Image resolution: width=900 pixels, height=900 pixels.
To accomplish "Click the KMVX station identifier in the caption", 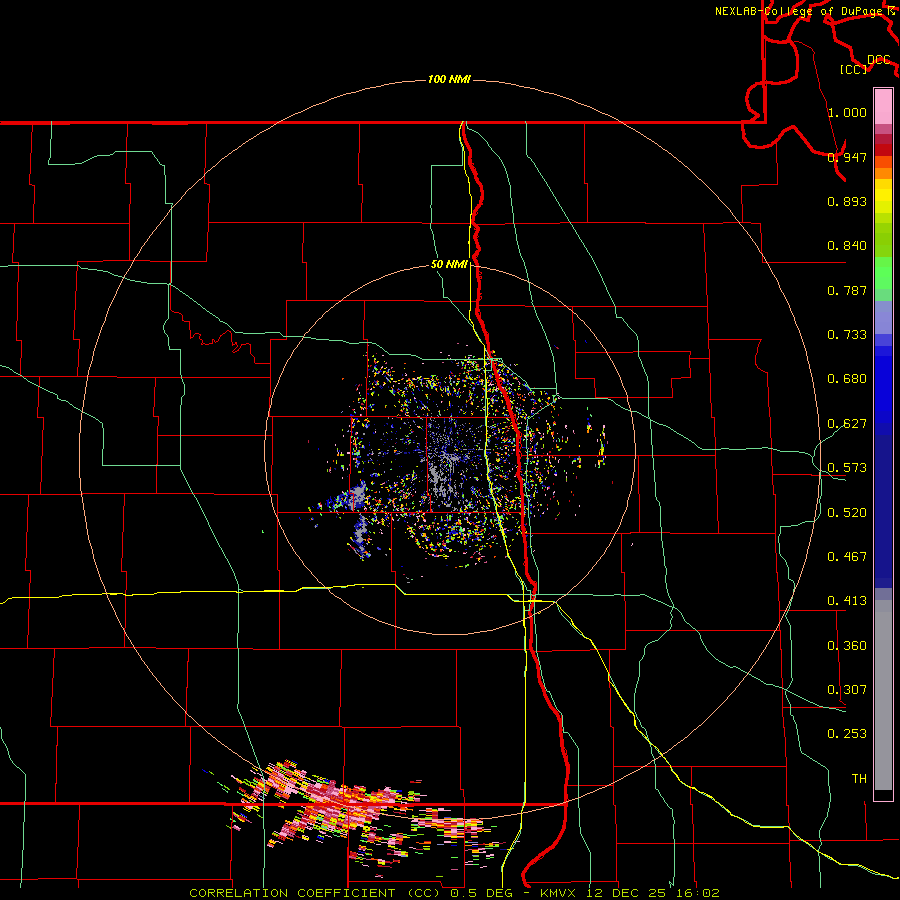I will pyautogui.click(x=560, y=893).
